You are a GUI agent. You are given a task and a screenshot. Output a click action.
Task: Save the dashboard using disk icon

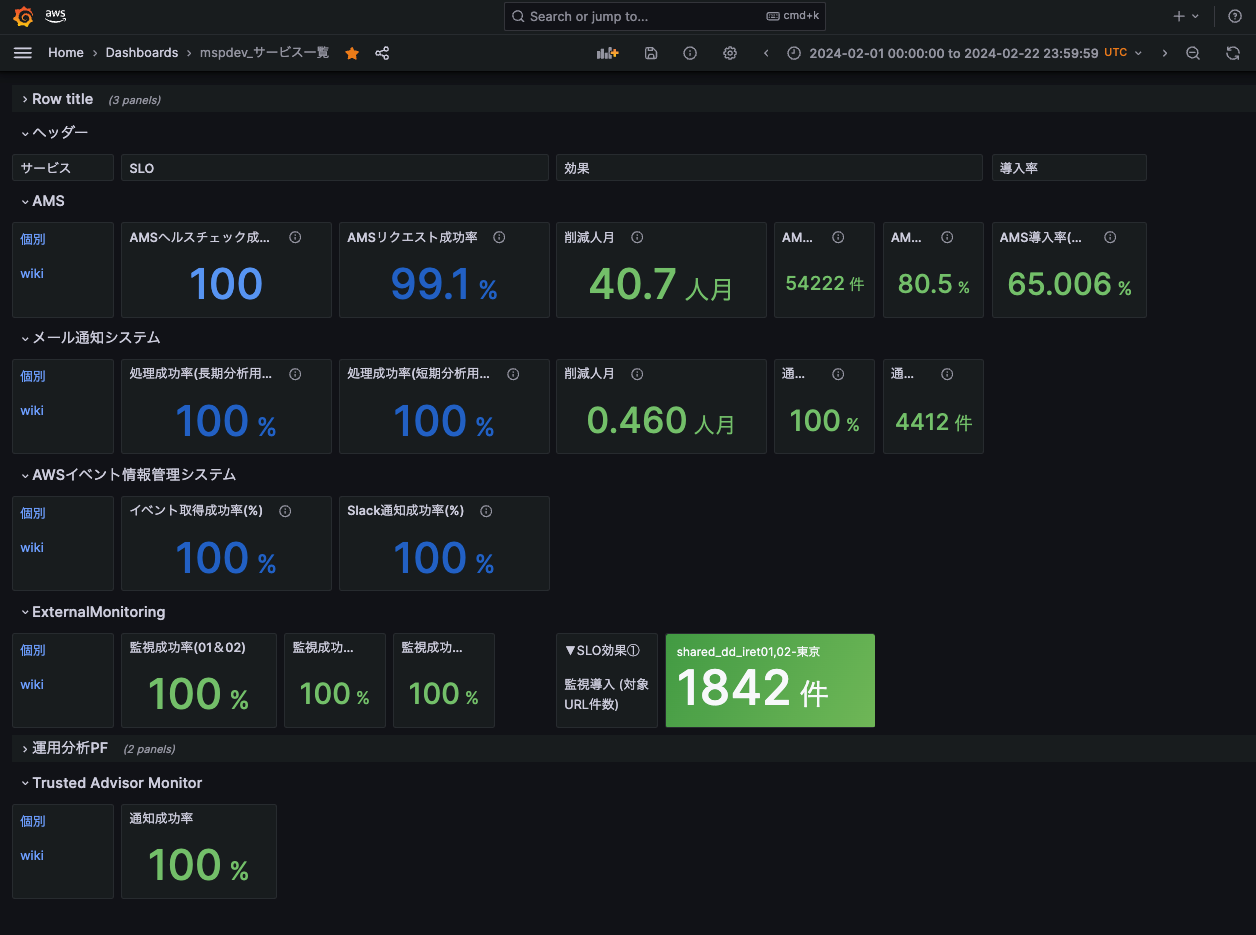point(651,53)
